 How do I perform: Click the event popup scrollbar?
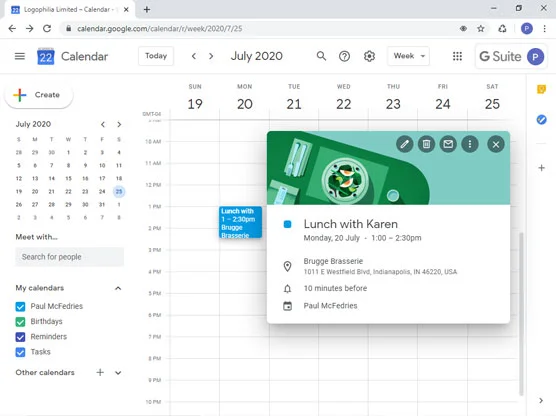pos(521,314)
